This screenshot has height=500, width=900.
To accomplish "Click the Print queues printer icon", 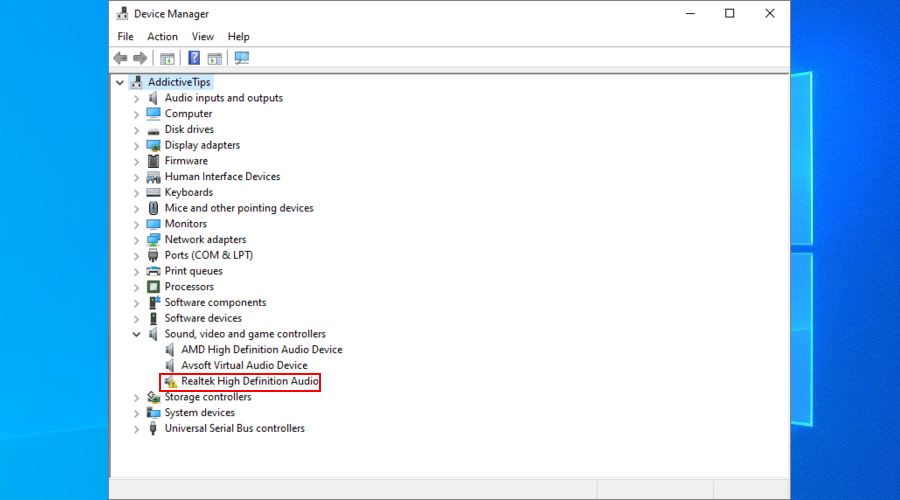I will 153,271.
